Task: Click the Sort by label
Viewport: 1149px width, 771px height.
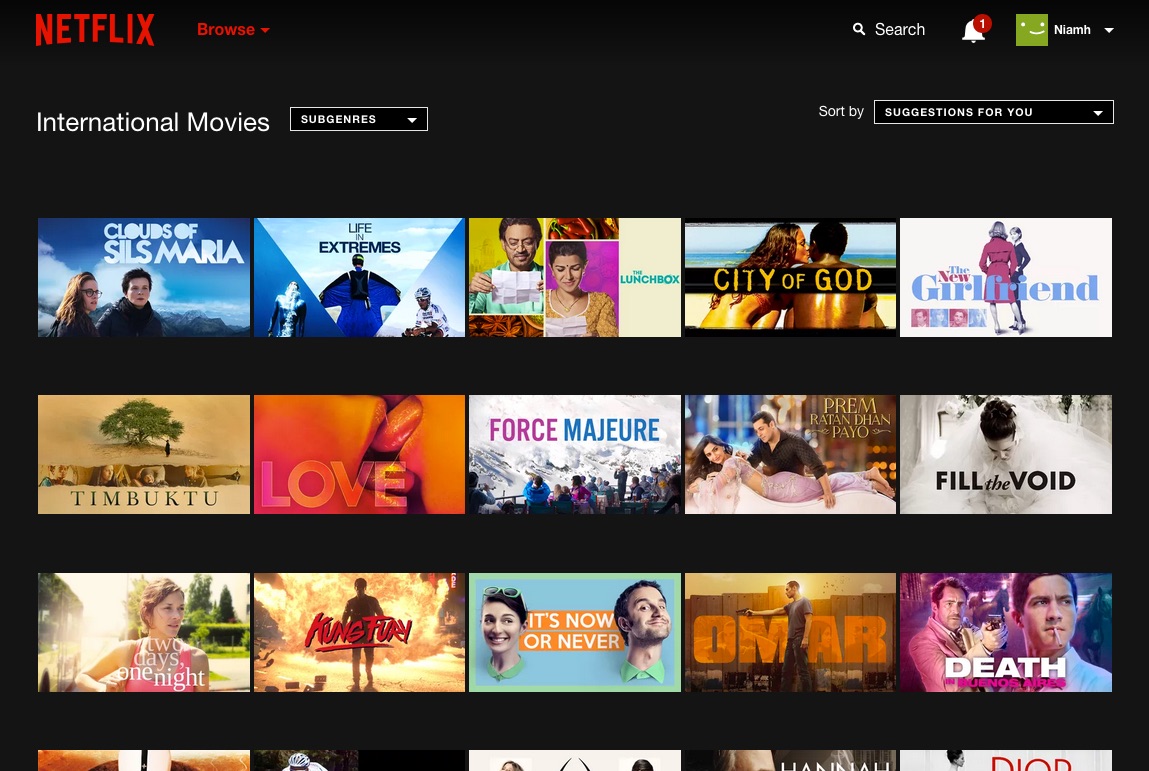Action: pos(841,111)
